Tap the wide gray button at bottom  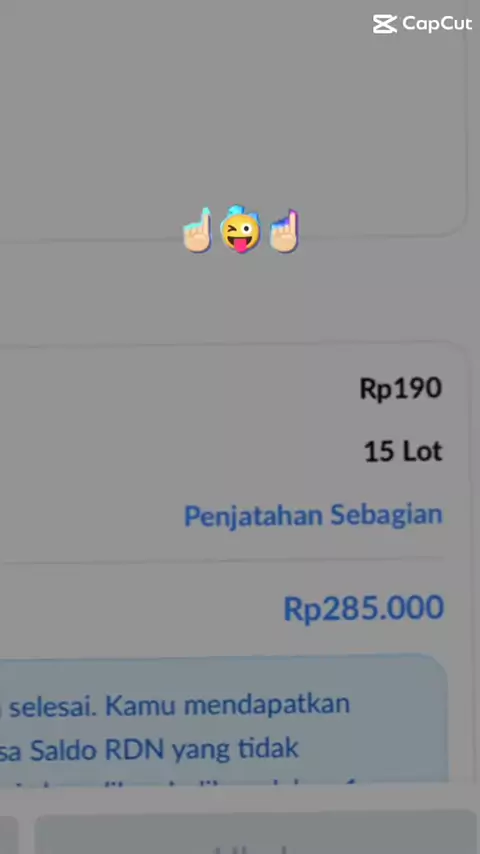[x=257, y=832]
